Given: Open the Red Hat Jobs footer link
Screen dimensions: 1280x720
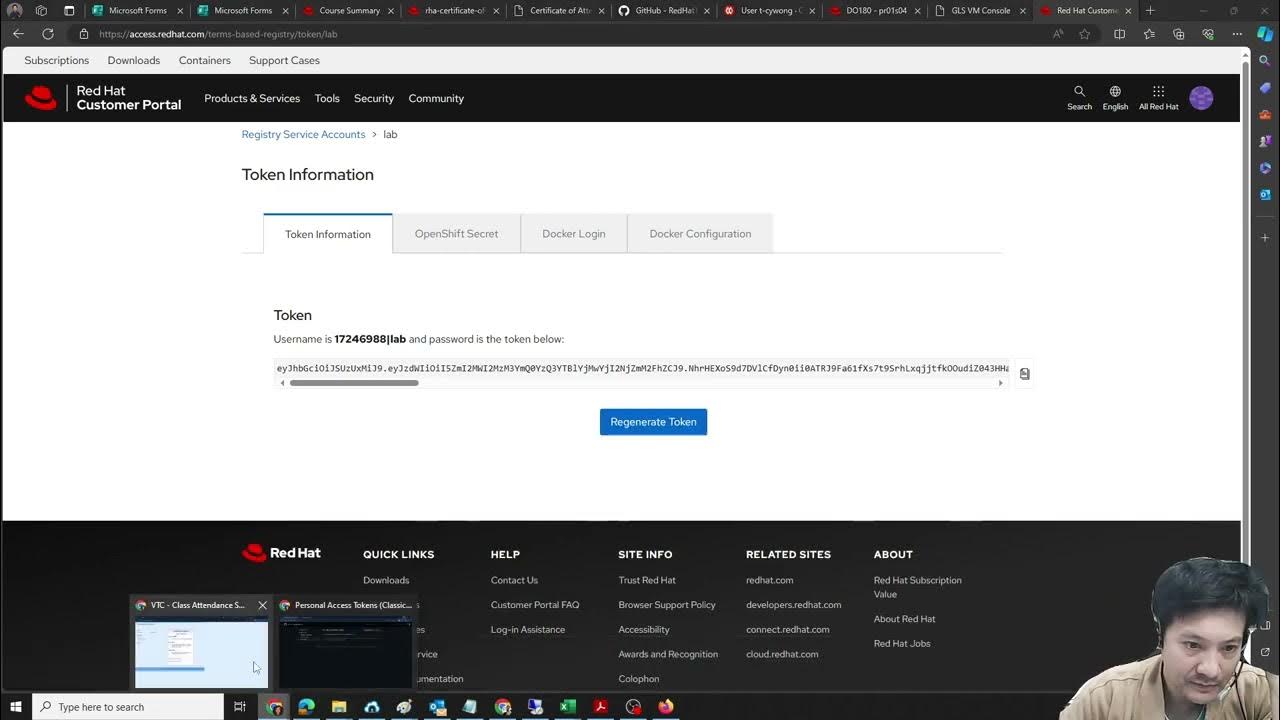Looking at the screenshot, I should click(x=902, y=643).
